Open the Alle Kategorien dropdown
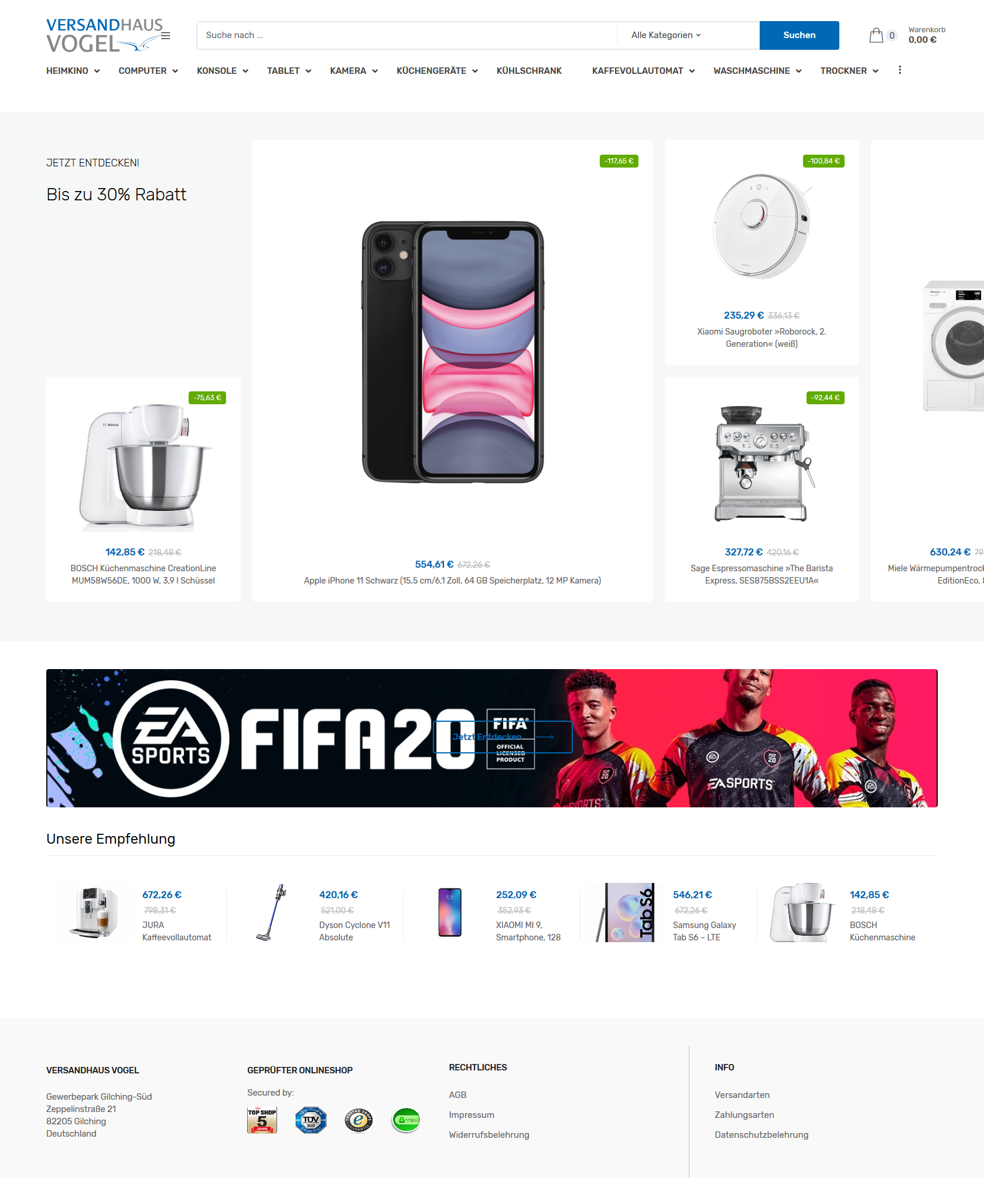This screenshot has height=1204, width=984. click(666, 35)
